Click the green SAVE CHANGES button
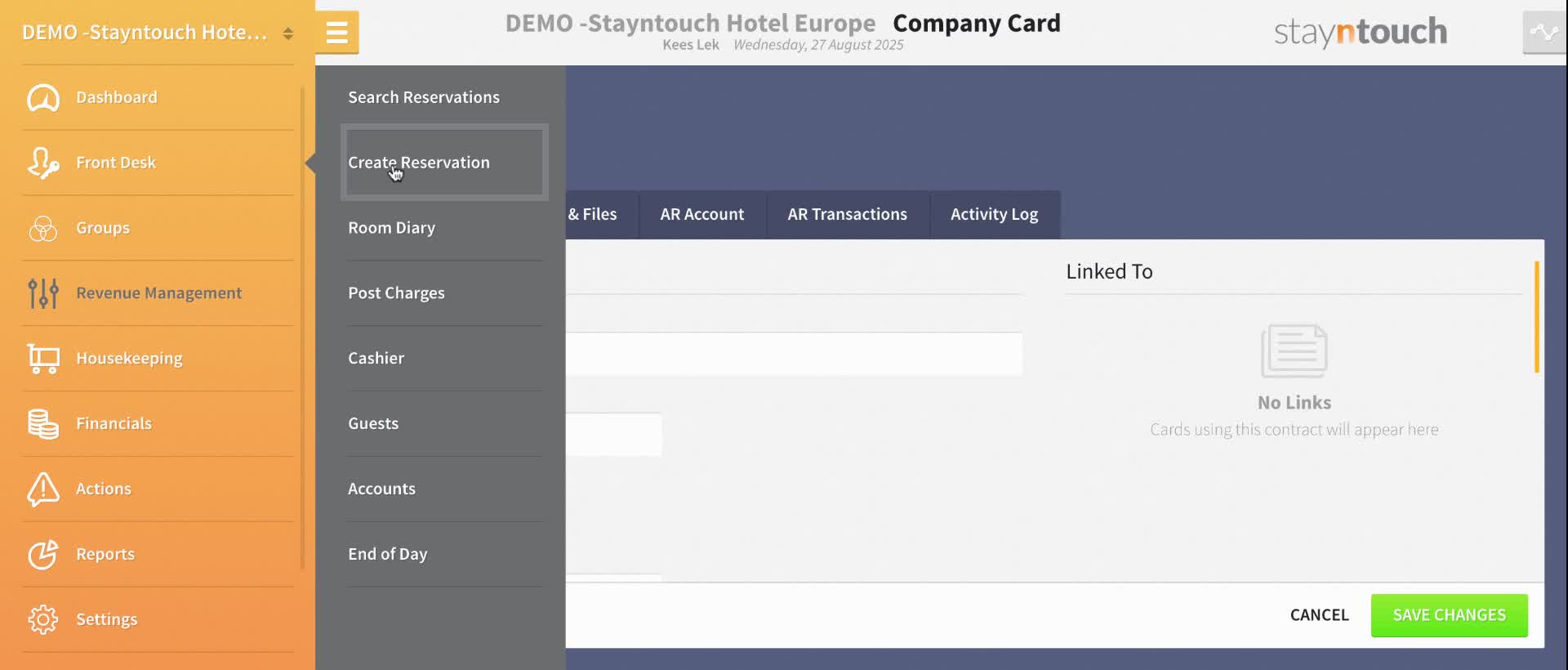The image size is (1568, 670). point(1450,615)
